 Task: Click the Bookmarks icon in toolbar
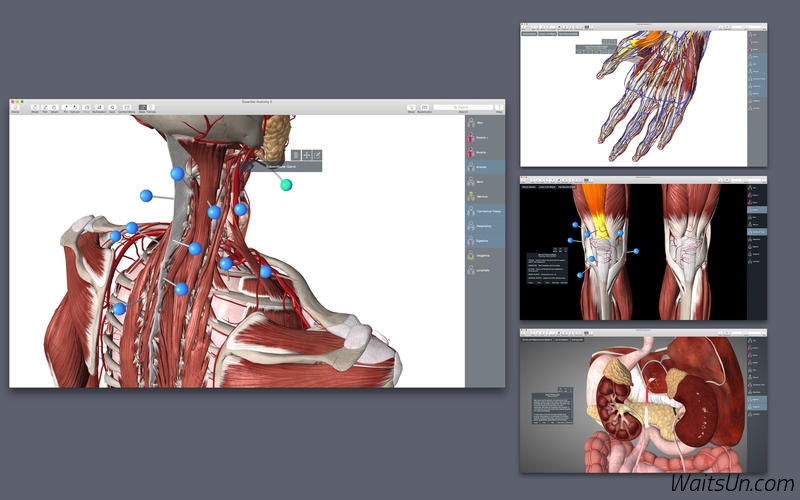(424, 108)
